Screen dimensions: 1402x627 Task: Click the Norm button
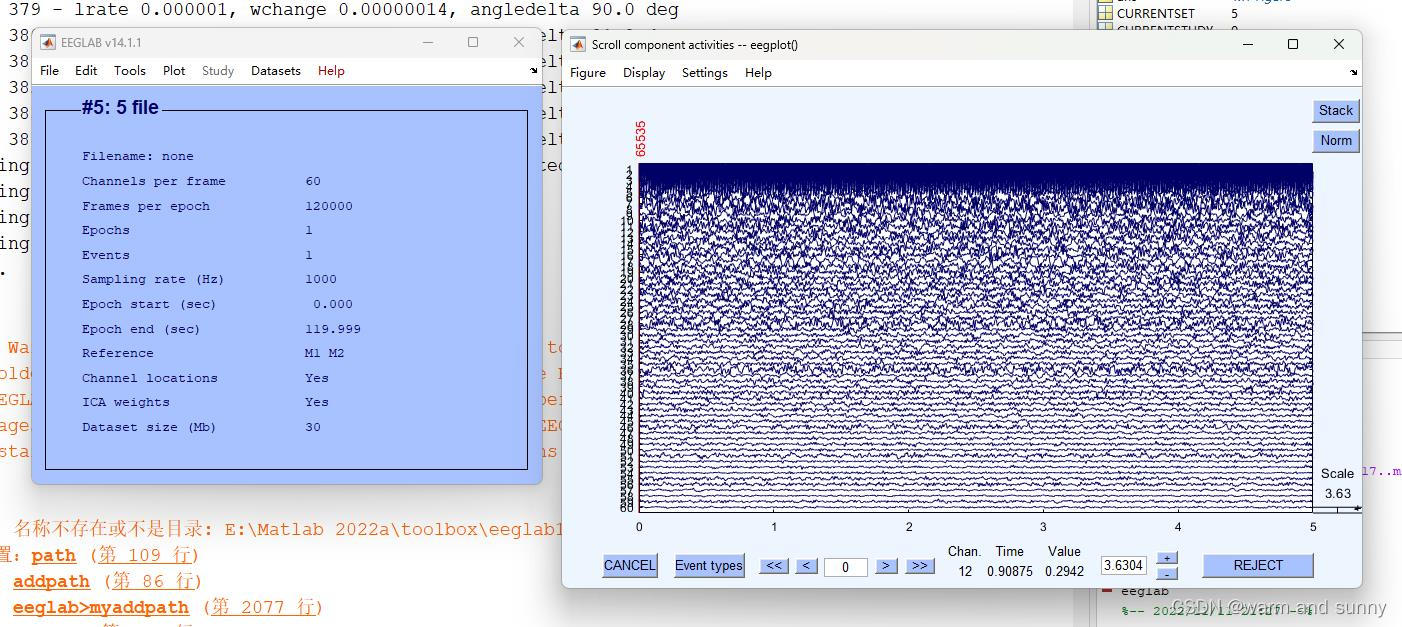point(1335,140)
